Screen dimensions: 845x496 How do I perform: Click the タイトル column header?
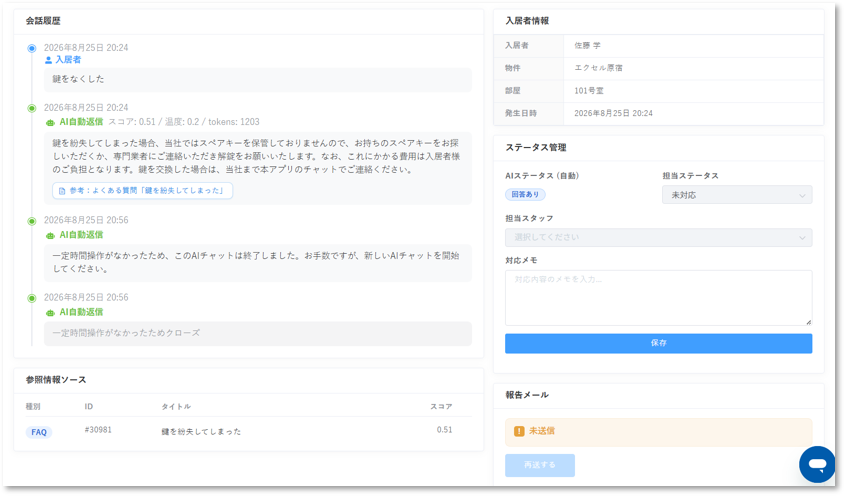coord(176,407)
